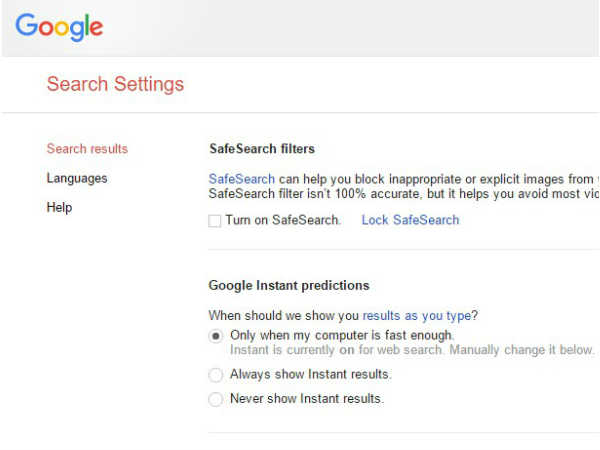Select 'Only when my computer is fast enough' radio button

click(216, 336)
